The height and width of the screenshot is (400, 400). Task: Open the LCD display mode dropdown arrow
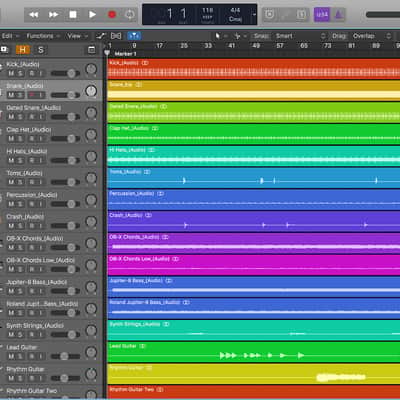pos(255,15)
